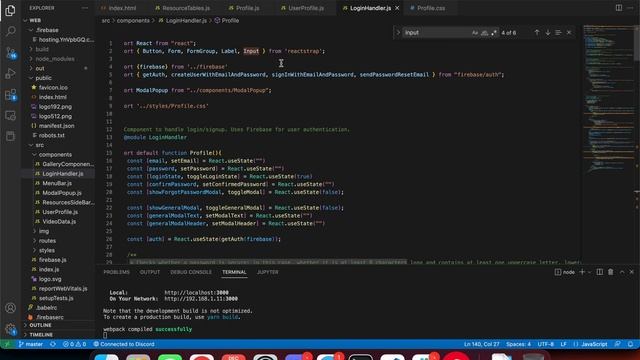Kill terminal with trash icon
The height and width of the screenshot is (360, 640).
pos(611,272)
